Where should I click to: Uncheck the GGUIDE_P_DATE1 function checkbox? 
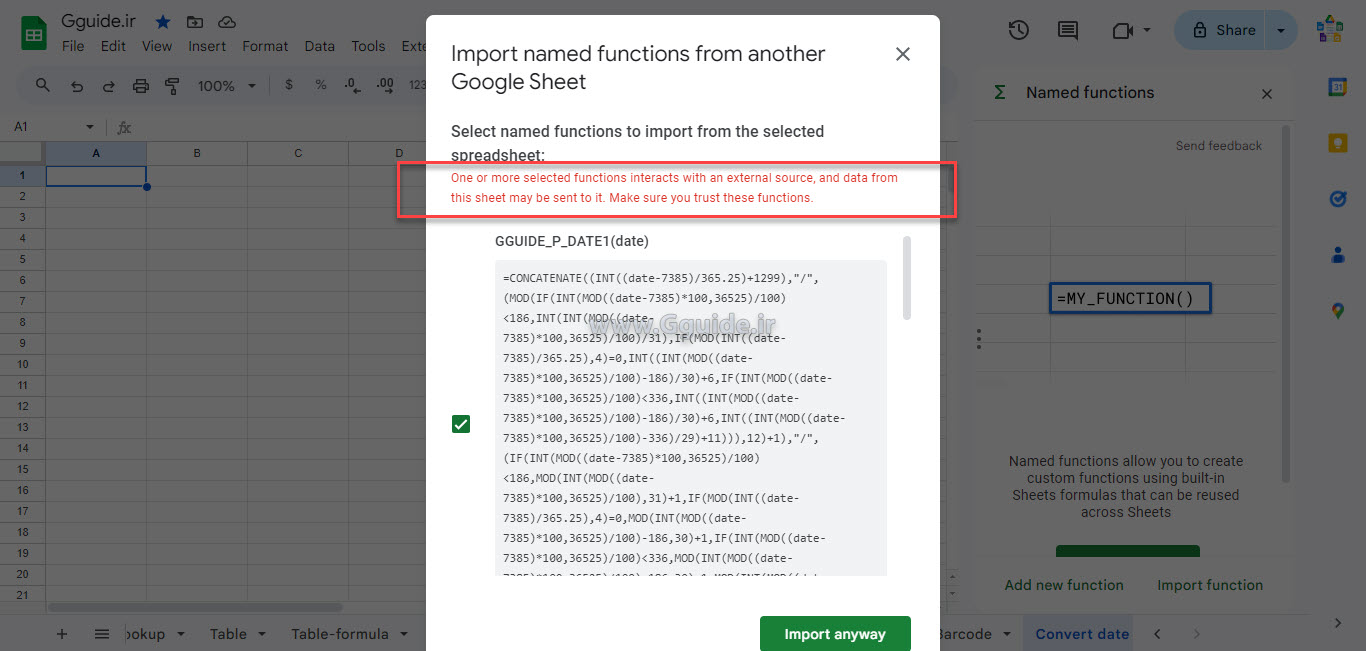460,423
